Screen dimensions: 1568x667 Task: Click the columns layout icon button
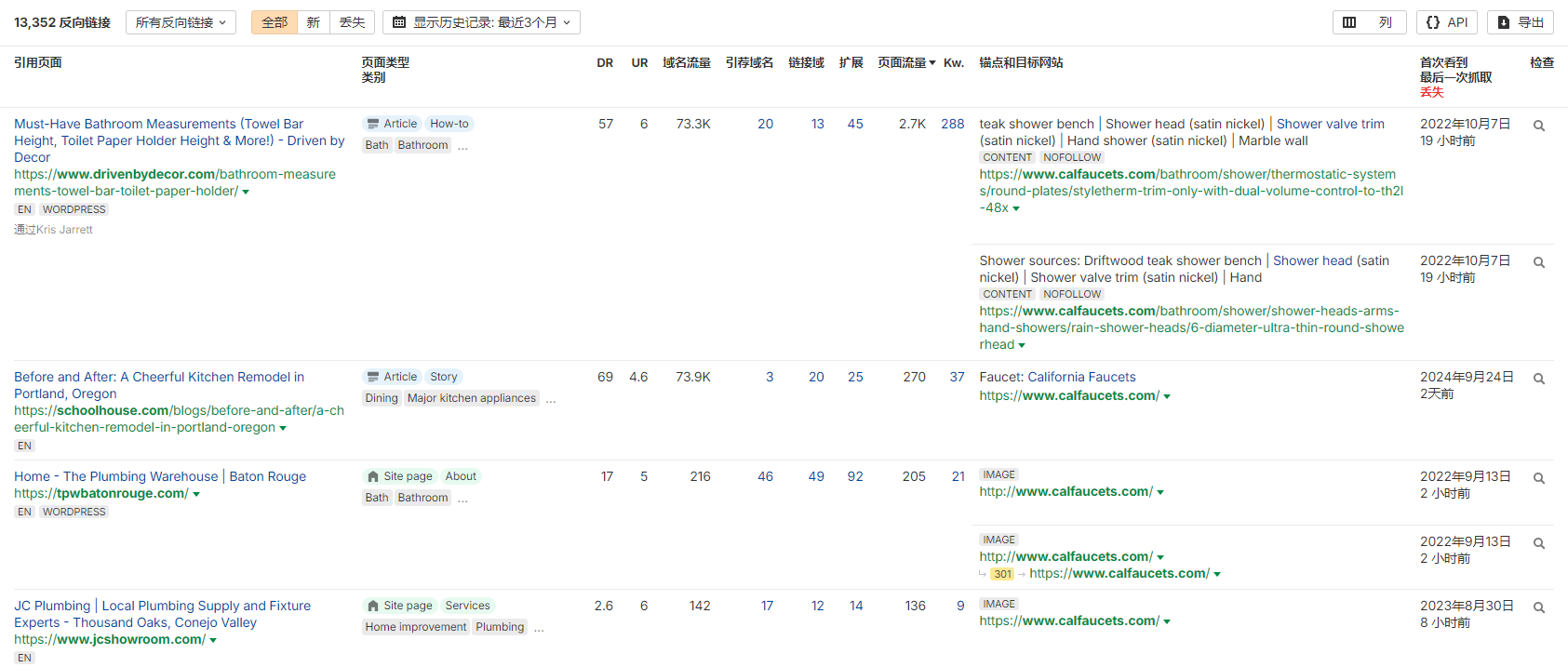click(1367, 22)
